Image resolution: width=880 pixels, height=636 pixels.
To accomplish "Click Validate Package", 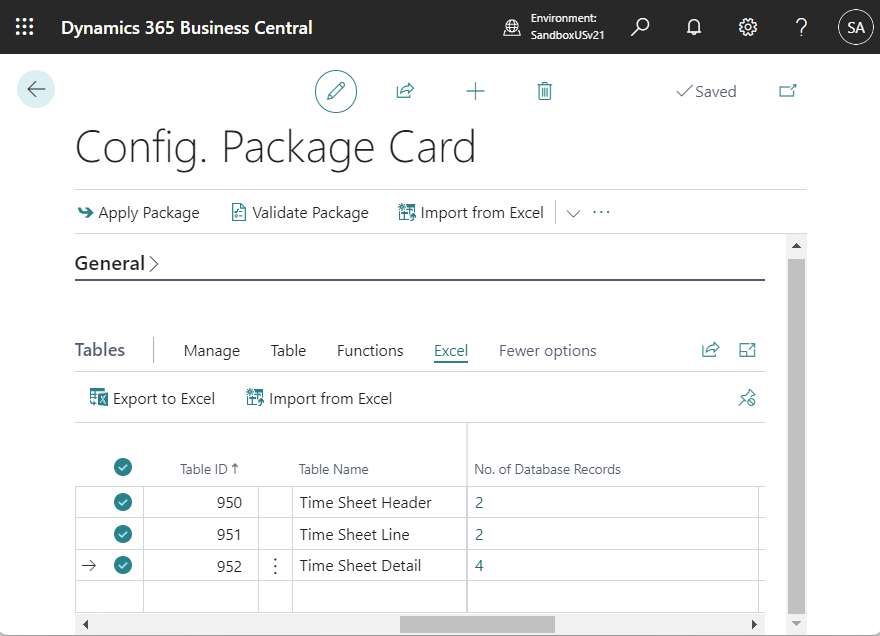I will pos(300,213).
